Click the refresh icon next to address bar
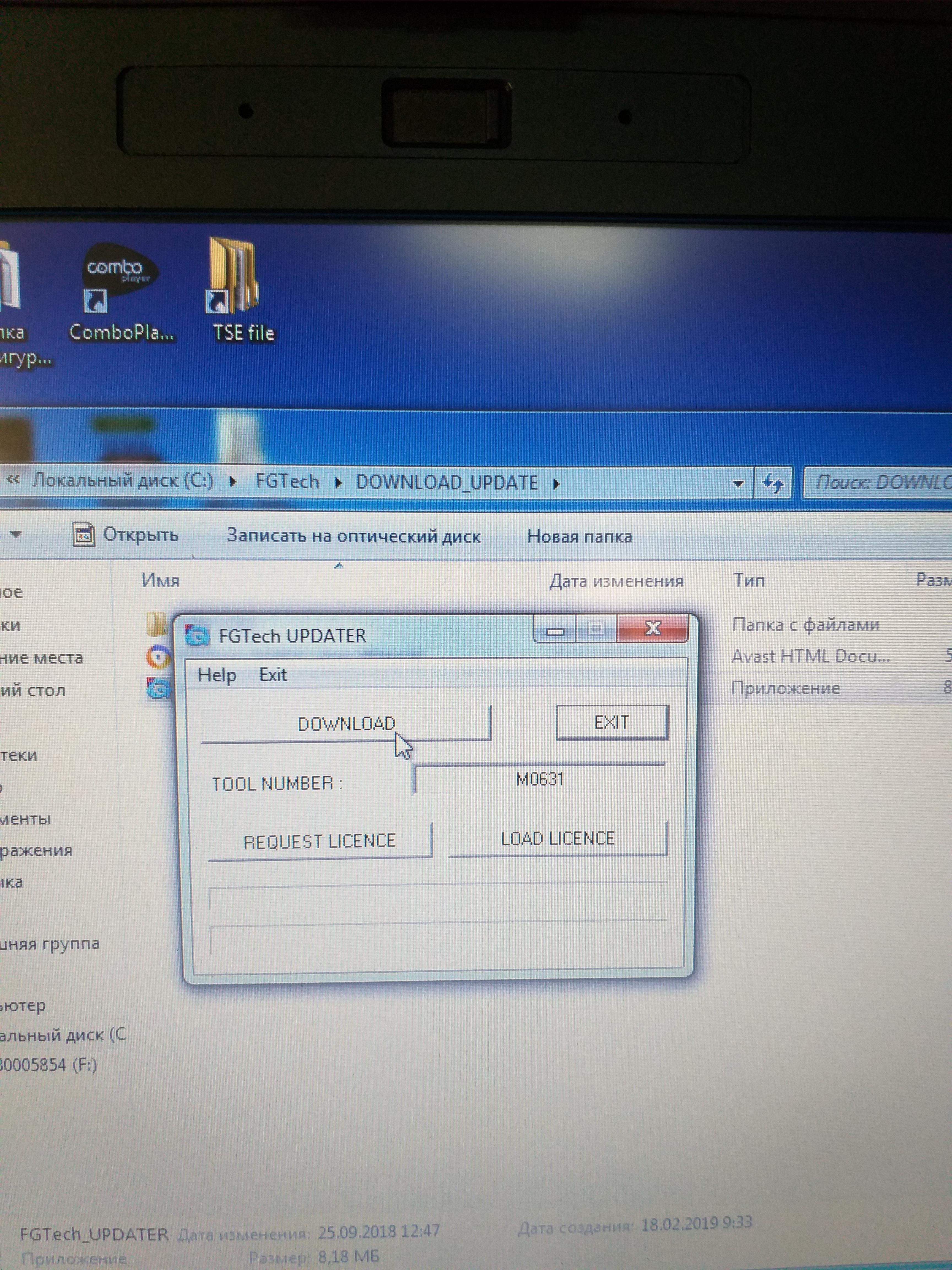Image resolution: width=952 pixels, height=1270 pixels. click(772, 483)
